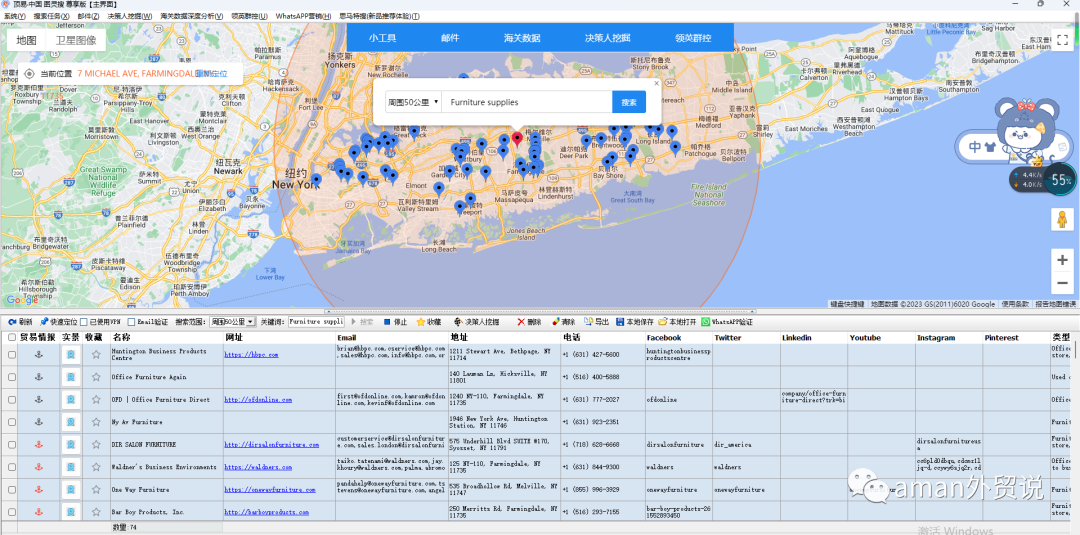Click the Furniture supplies search field
Screen dimensions: 1080x535
tap(527, 102)
